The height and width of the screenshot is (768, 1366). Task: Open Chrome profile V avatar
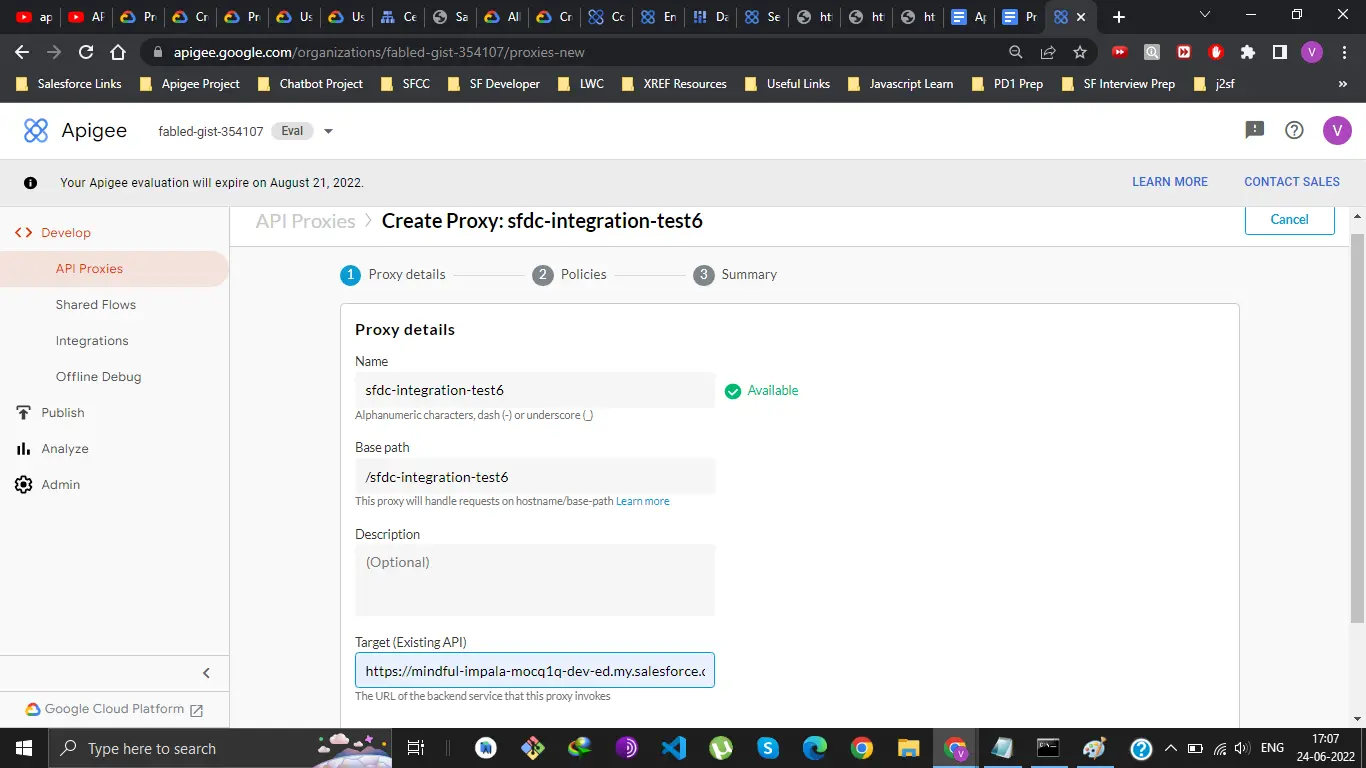[1312, 52]
